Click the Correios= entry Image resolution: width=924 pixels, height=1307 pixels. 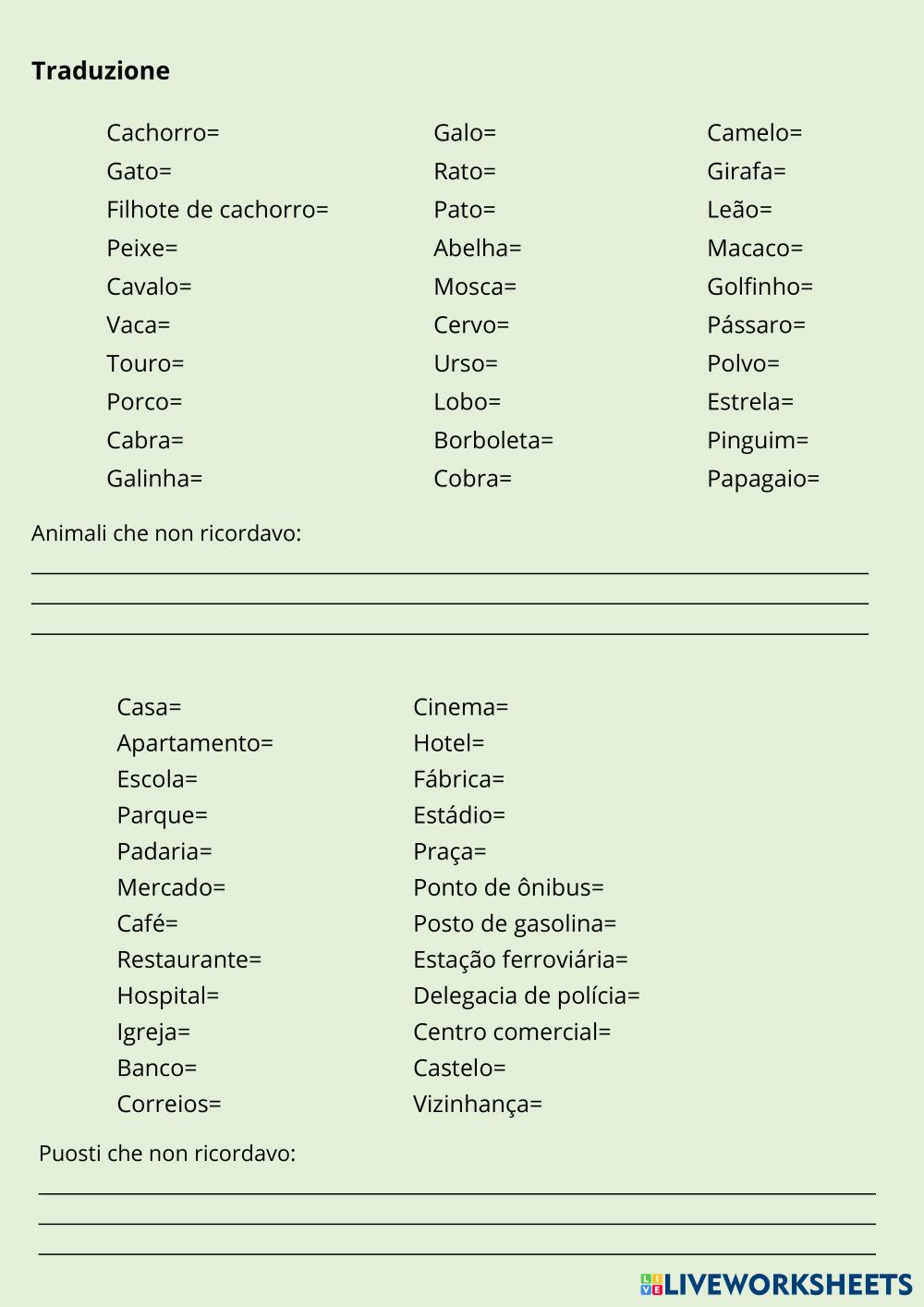[x=169, y=1104]
